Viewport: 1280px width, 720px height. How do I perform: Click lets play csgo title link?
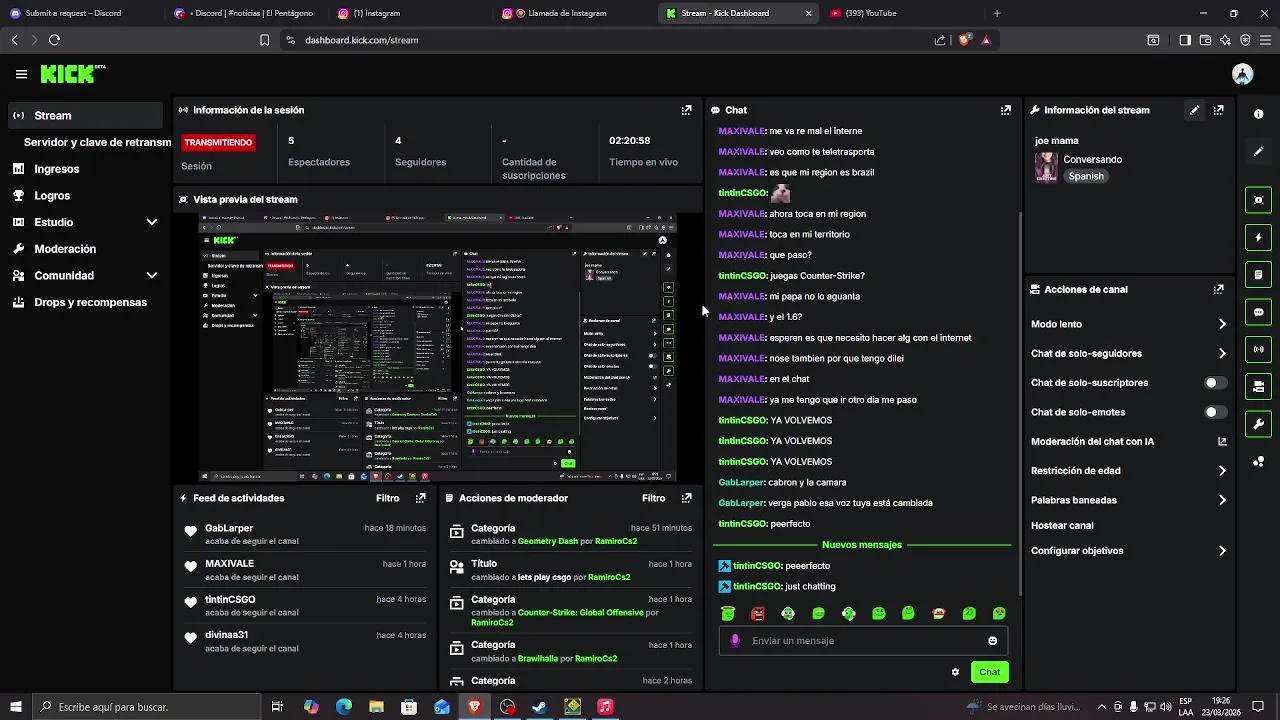(x=545, y=577)
